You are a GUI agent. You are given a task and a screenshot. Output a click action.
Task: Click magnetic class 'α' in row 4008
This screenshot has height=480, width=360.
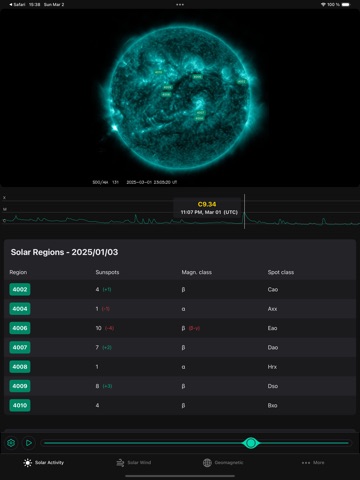[183, 367]
